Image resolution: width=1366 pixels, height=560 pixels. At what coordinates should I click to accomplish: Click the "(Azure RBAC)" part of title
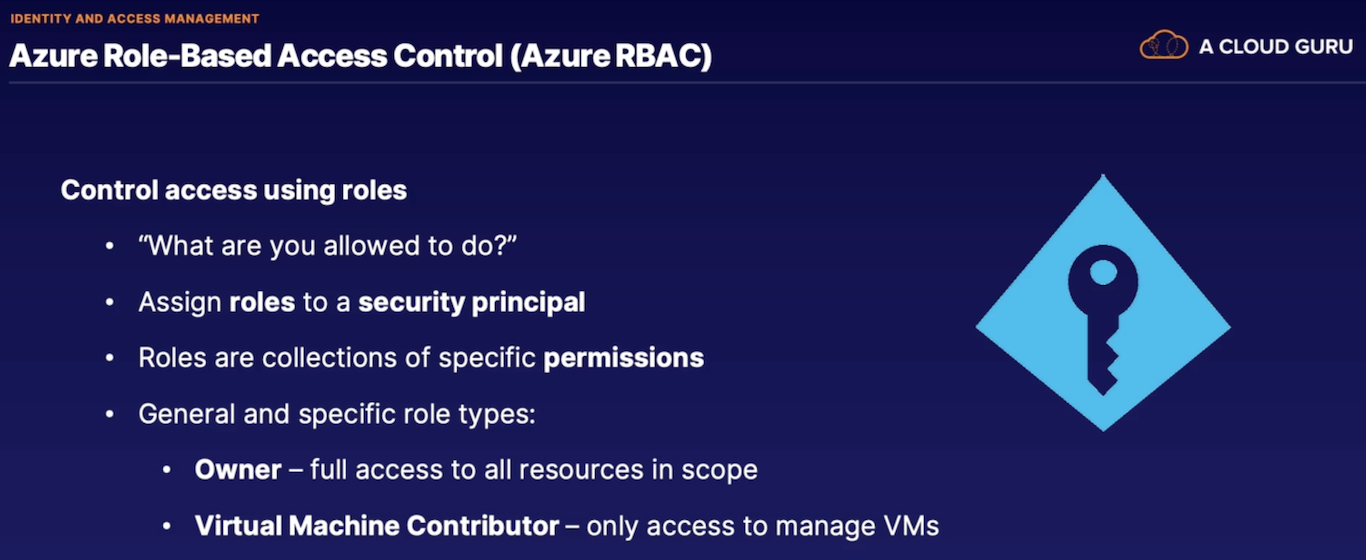610,56
